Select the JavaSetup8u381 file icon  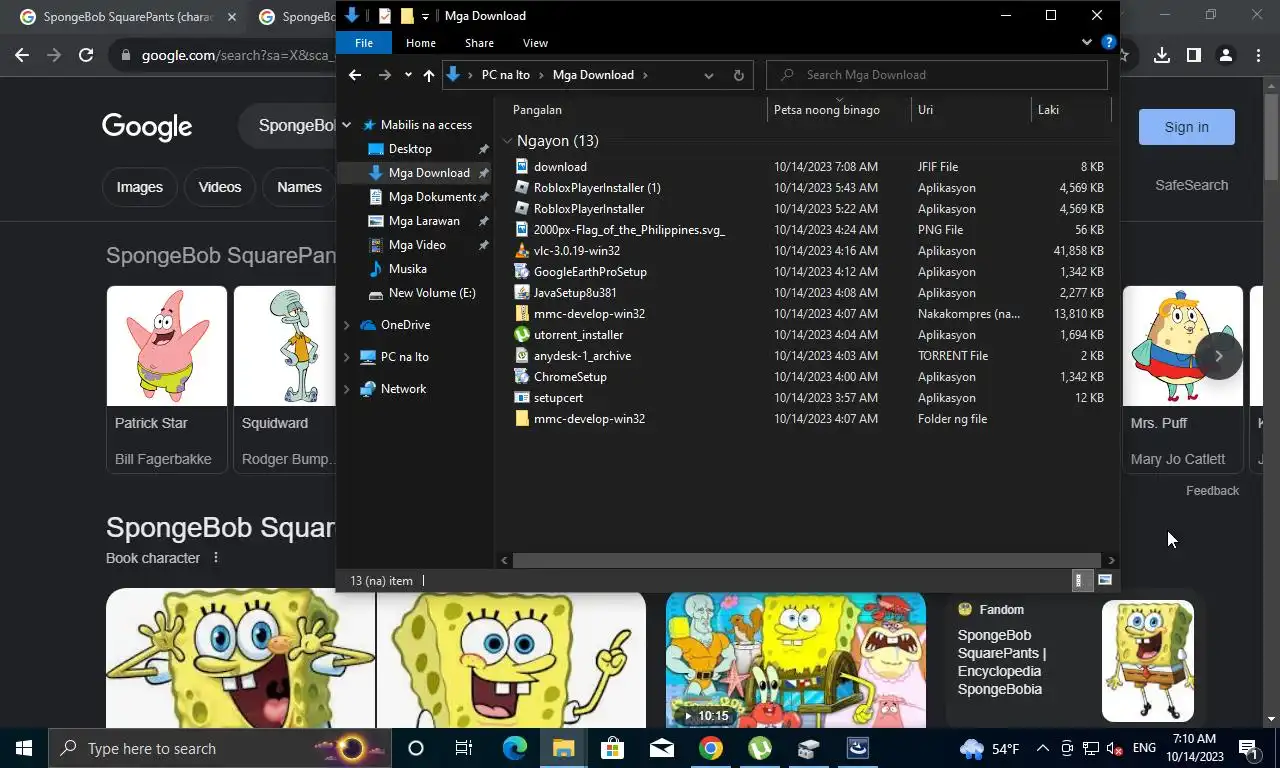click(x=521, y=293)
